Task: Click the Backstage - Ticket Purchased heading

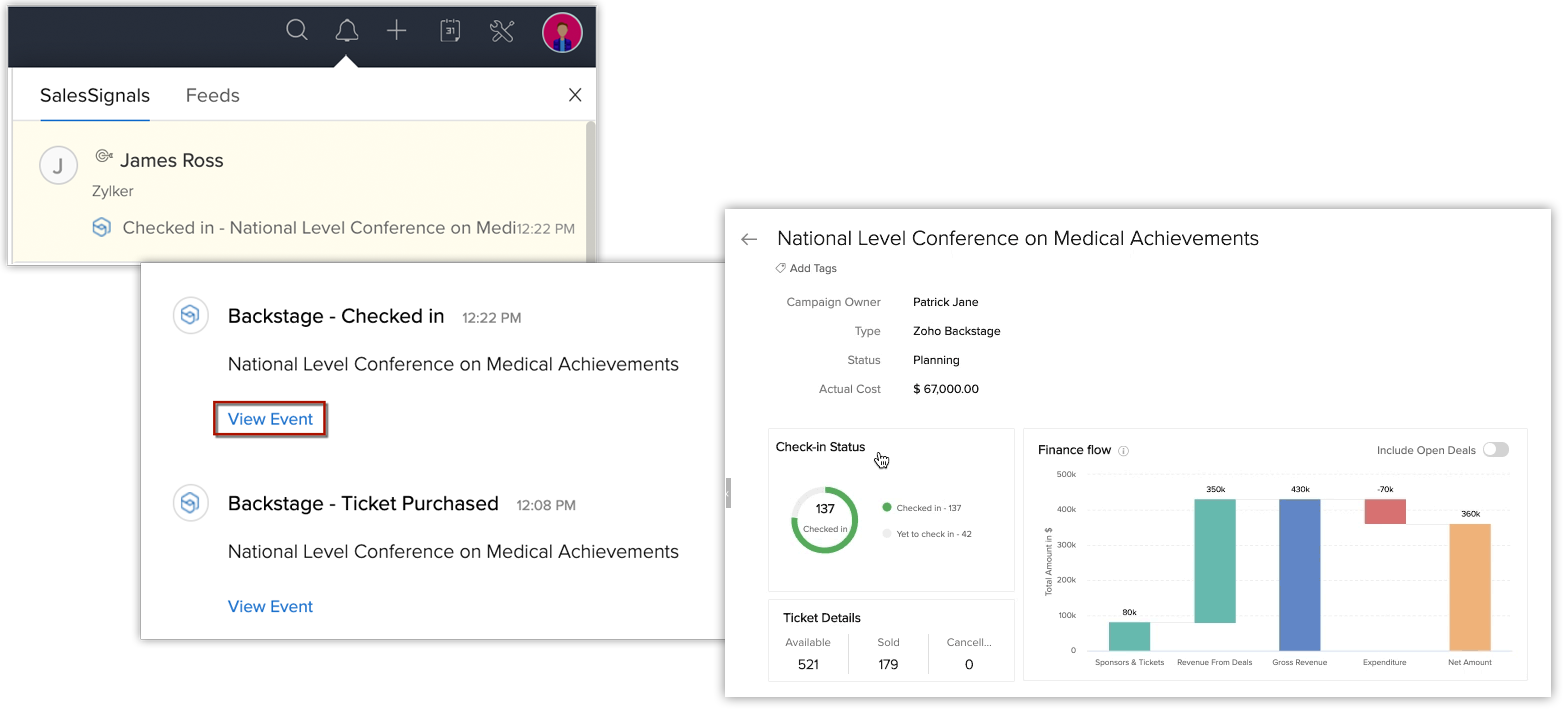Action: pyautogui.click(x=363, y=503)
